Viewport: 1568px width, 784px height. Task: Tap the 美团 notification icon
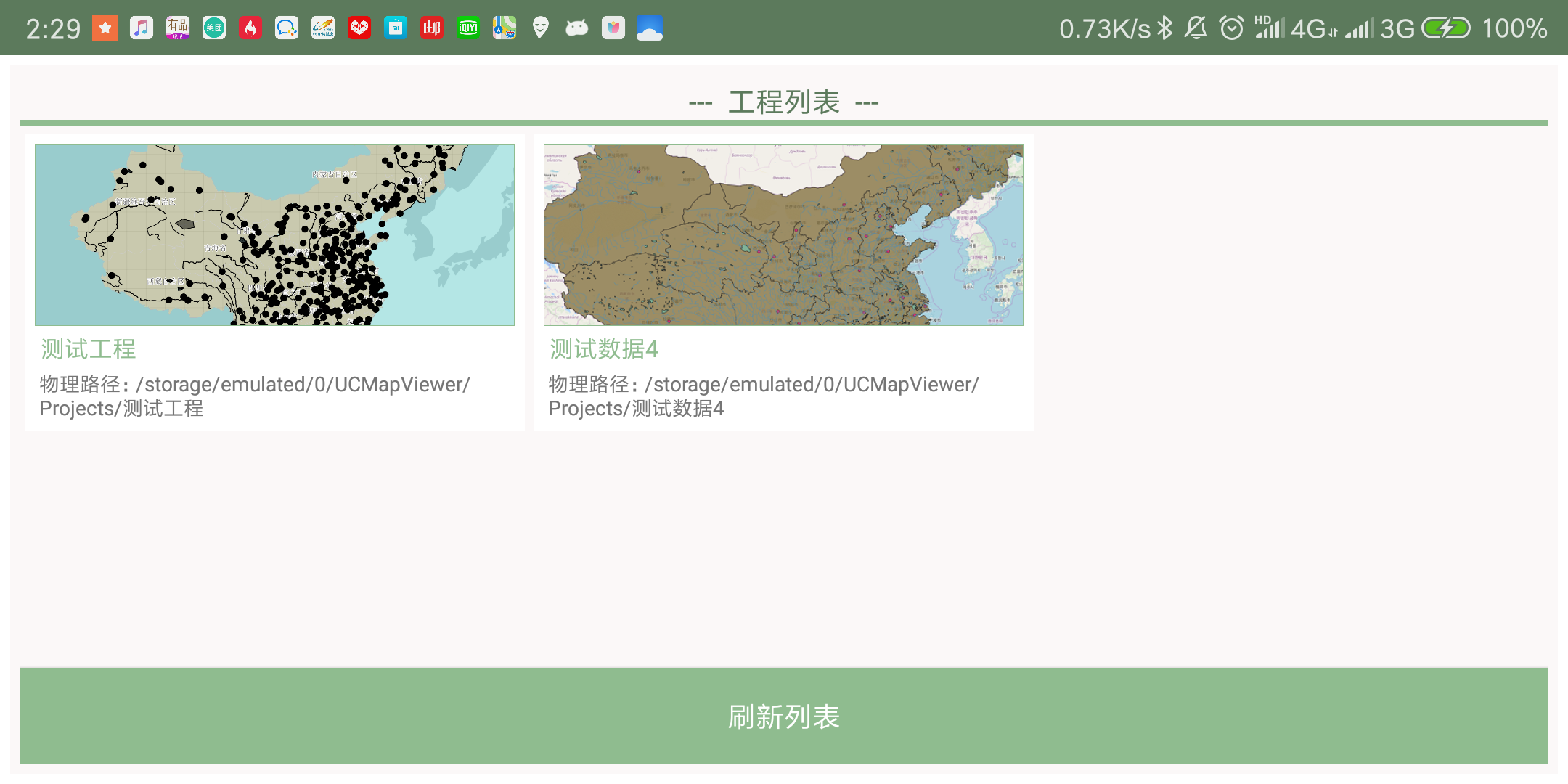click(x=214, y=28)
